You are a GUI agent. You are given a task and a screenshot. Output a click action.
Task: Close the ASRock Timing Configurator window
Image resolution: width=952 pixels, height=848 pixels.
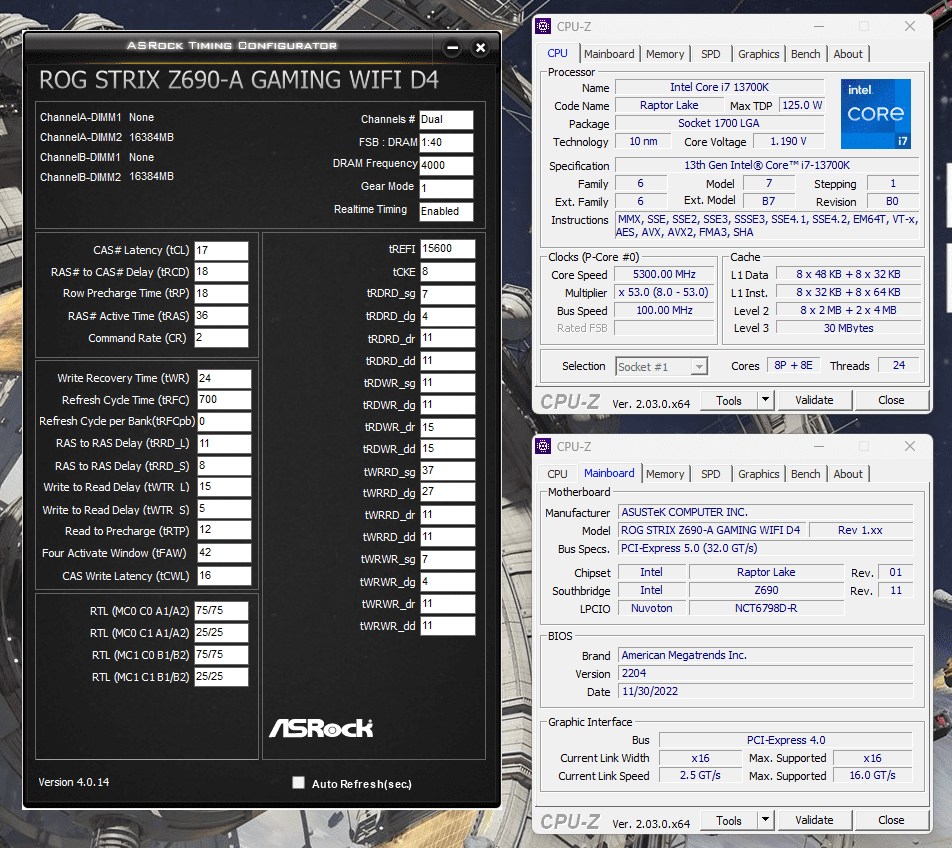[480, 47]
